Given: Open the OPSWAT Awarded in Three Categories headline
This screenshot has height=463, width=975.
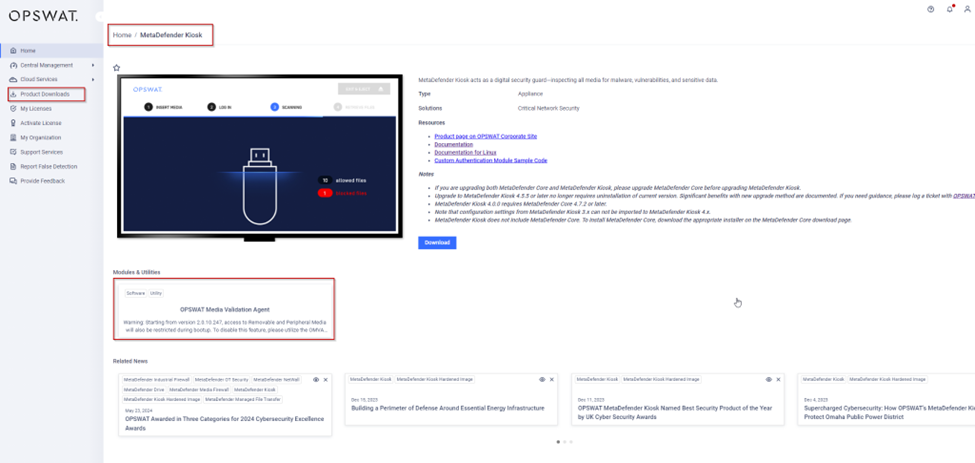Looking at the screenshot, I should 224,423.
